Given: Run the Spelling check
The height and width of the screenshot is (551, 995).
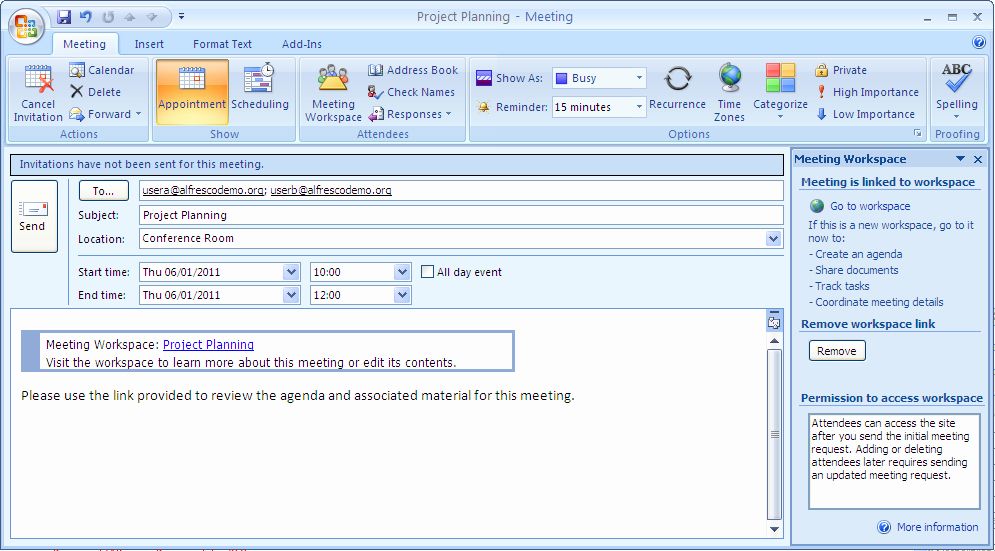Looking at the screenshot, I should [956, 92].
